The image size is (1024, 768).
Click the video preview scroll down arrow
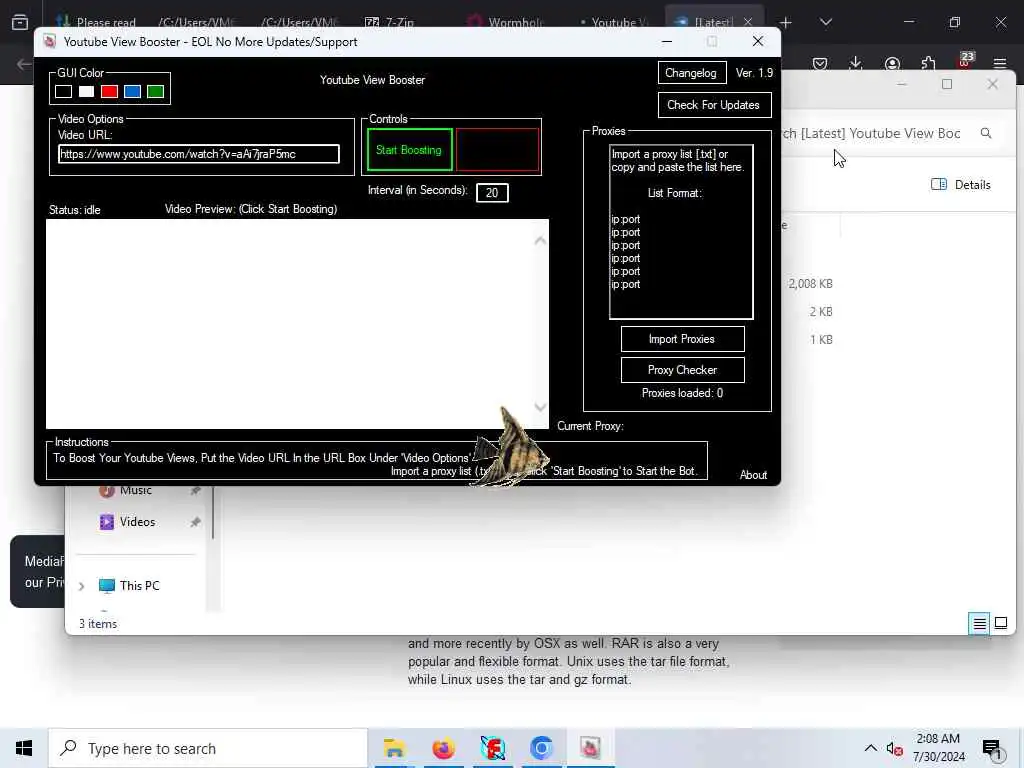pos(540,408)
